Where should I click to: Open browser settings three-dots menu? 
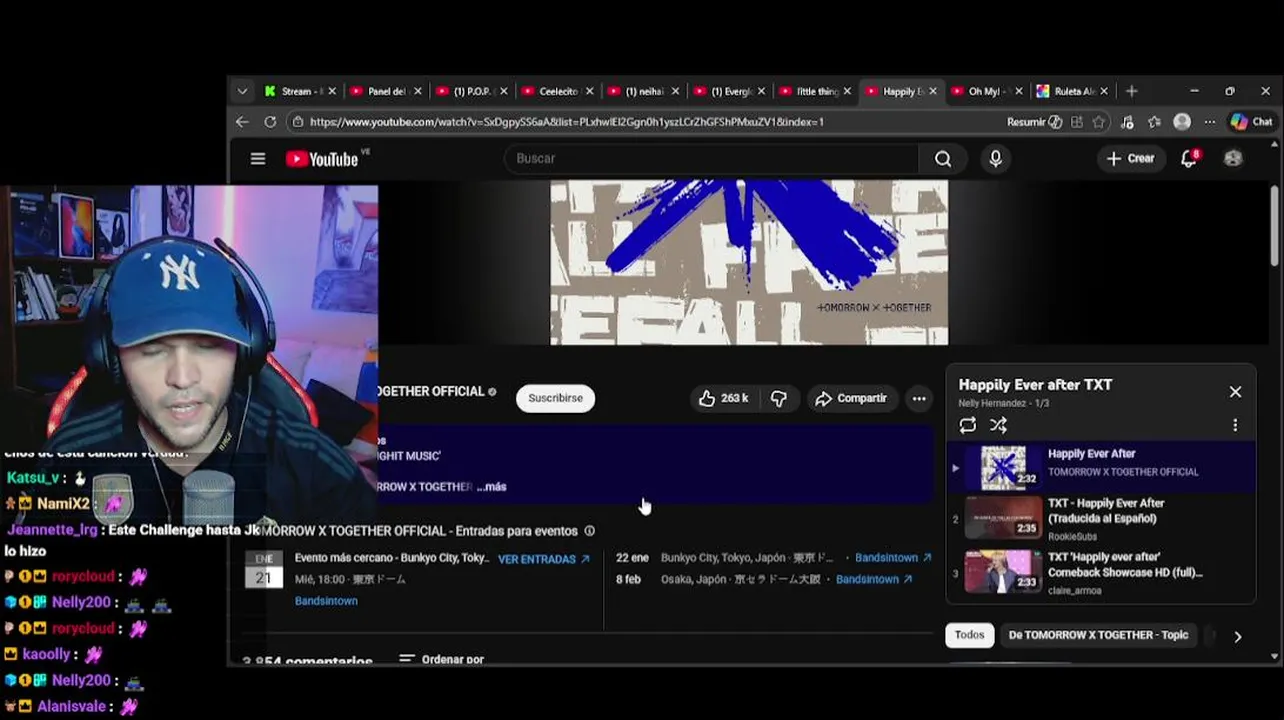coord(1209,122)
